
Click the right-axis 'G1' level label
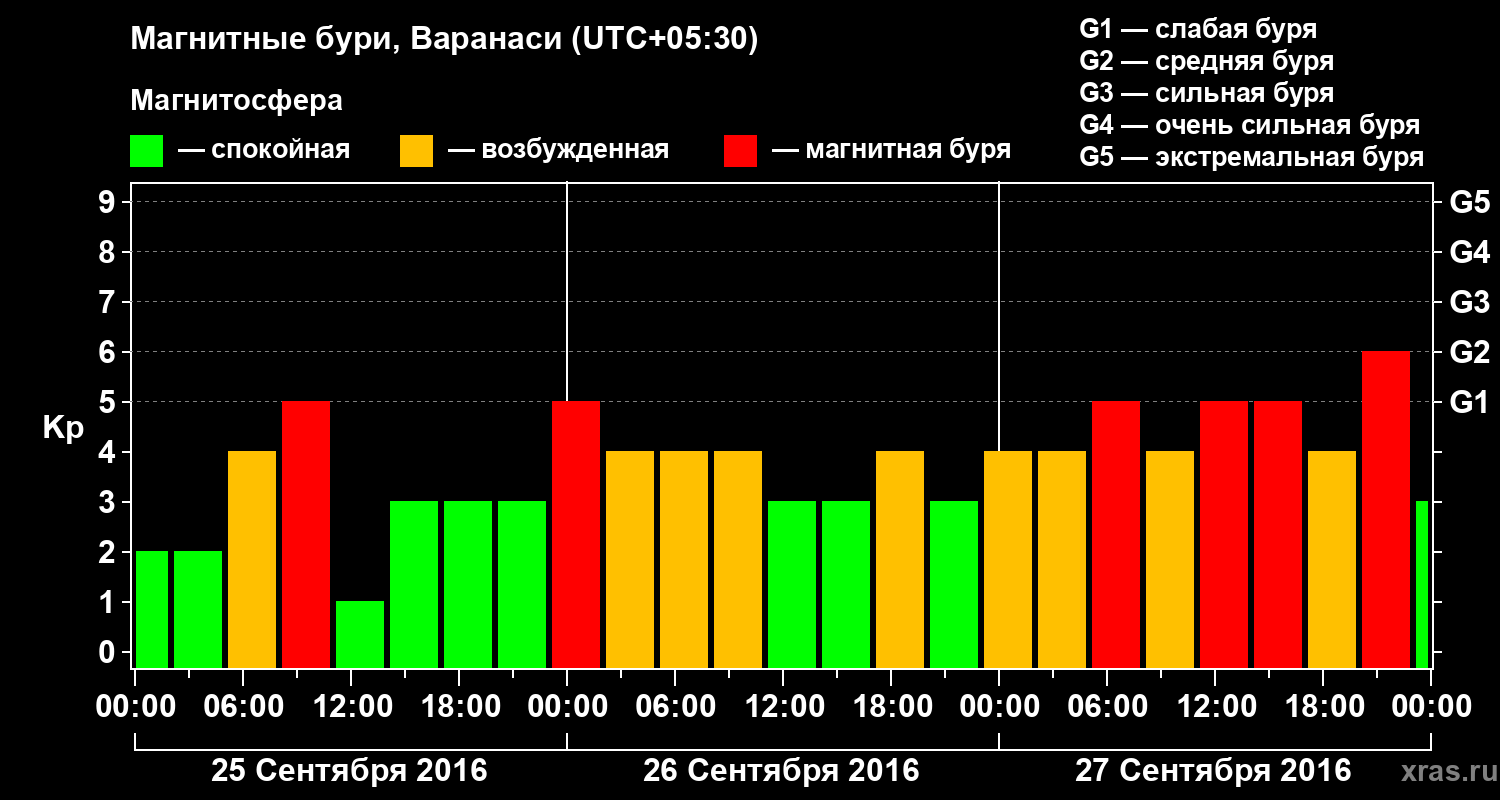tap(1469, 402)
